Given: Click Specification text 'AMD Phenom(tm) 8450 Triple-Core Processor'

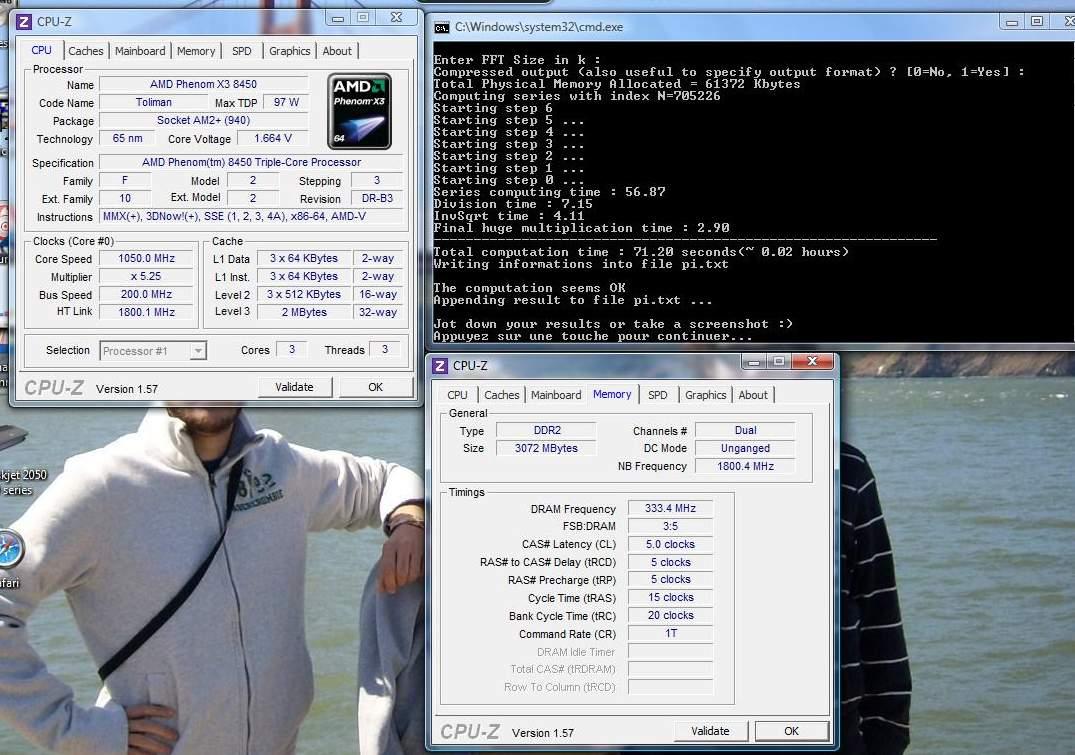Looking at the screenshot, I should pos(251,163).
